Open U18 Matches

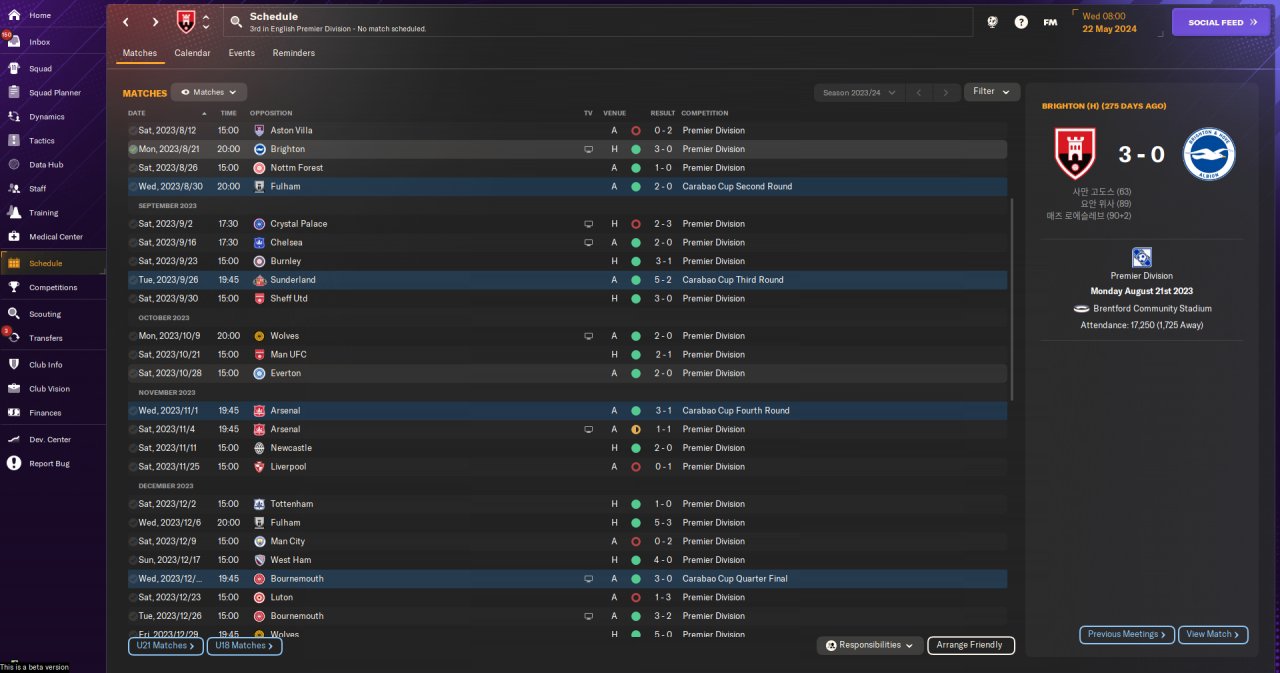(x=244, y=646)
